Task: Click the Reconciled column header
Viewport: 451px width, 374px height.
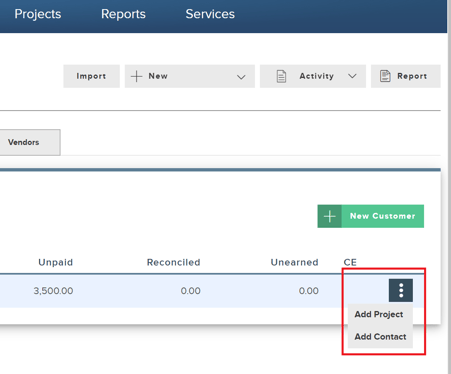Action: (174, 262)
